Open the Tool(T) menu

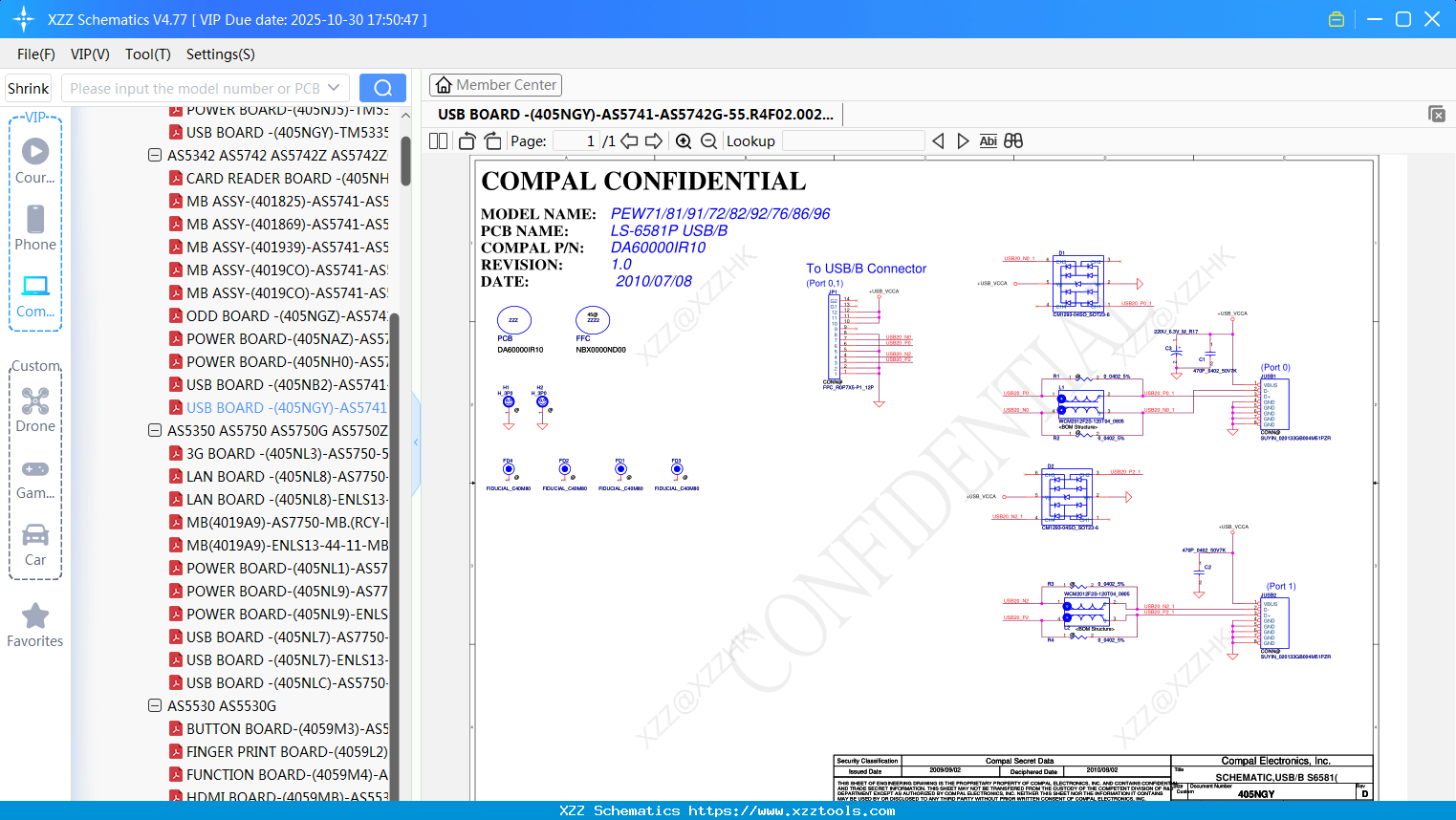coord(148,54)
